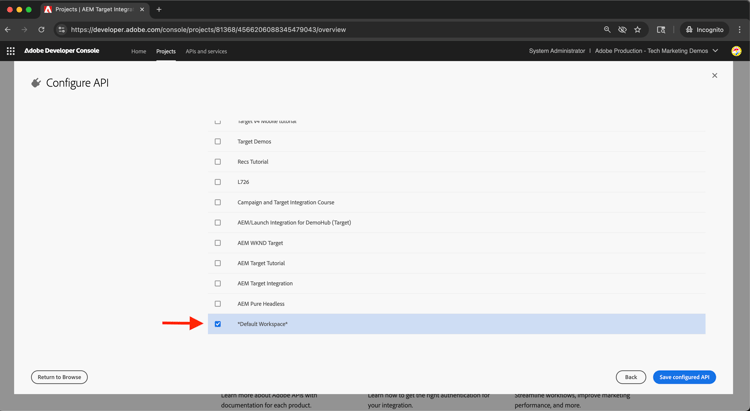Open site information icon in address bar
Image resolution: width=750 pixels, height=411 pixels.
click(61, 30)
